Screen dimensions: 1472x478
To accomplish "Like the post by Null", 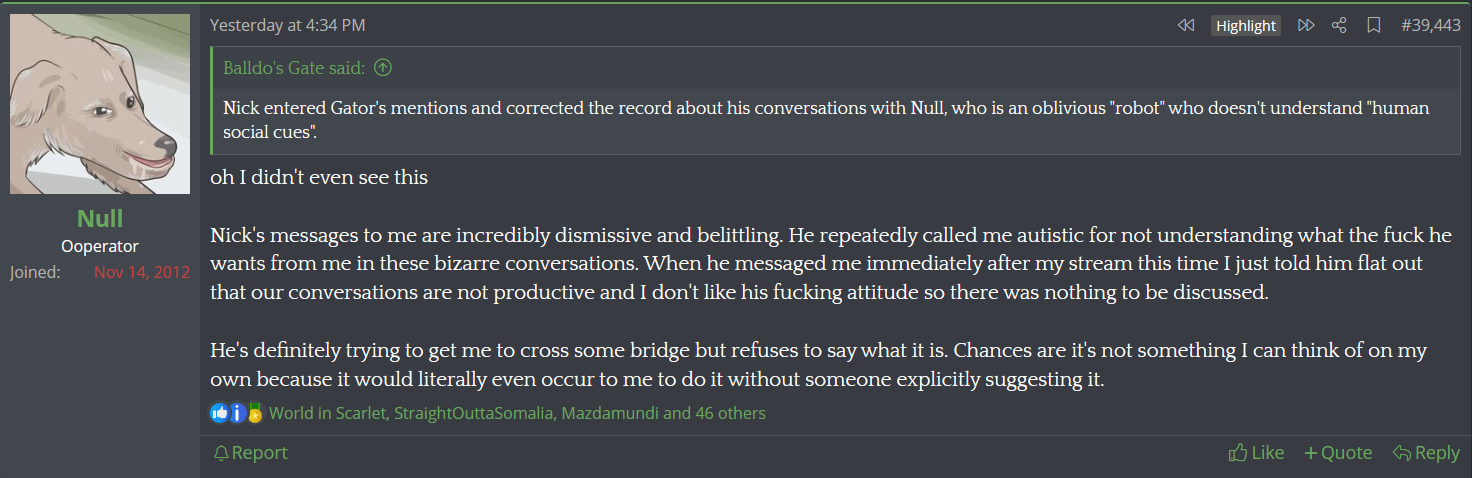I will pyautogui.click(x=1256, y=453).
